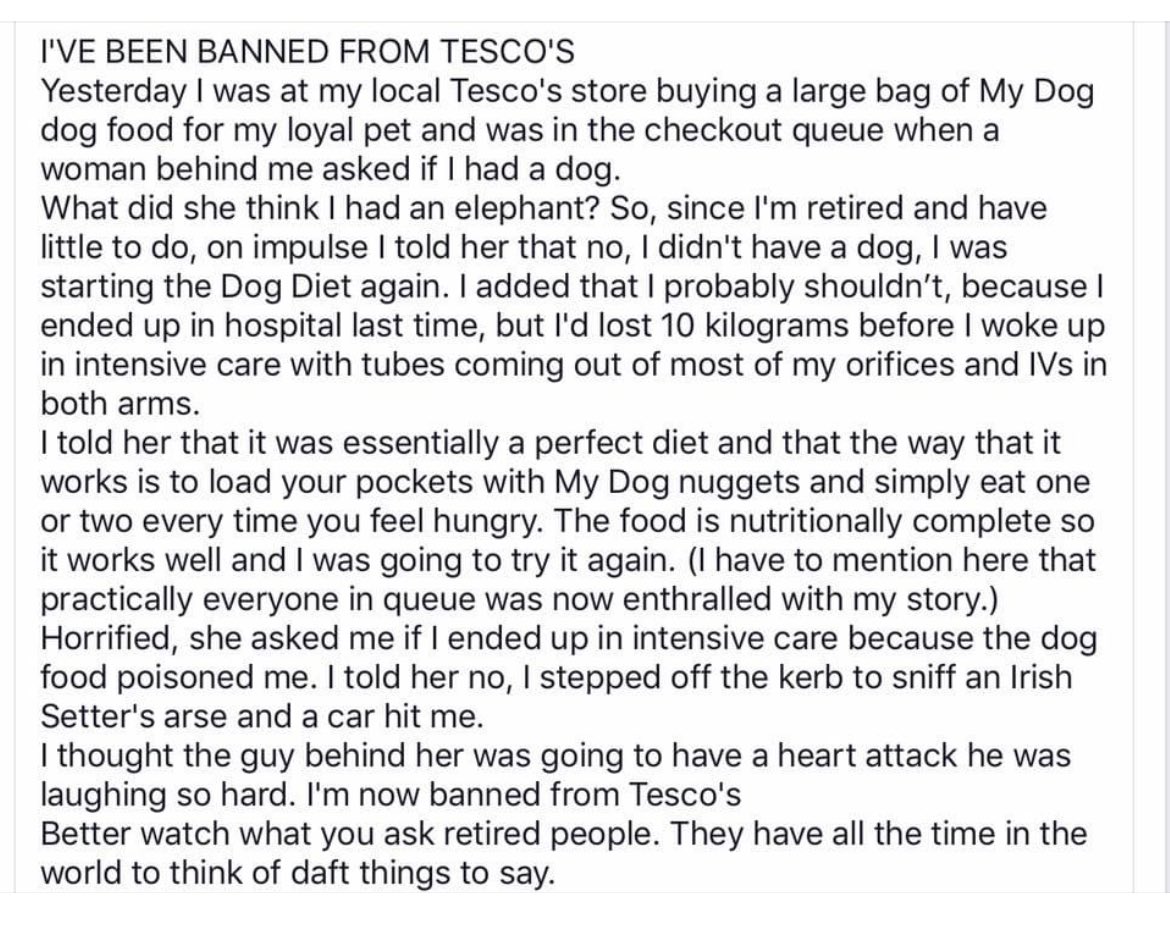
Task: Select the line starting "practically everyone in queue"
Action: [x=519, y=599]
